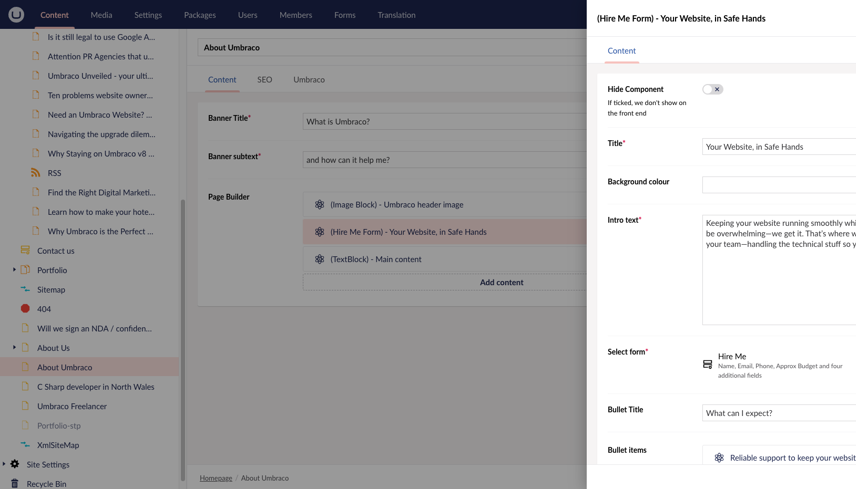Open the Translation section

click(396, 15)
